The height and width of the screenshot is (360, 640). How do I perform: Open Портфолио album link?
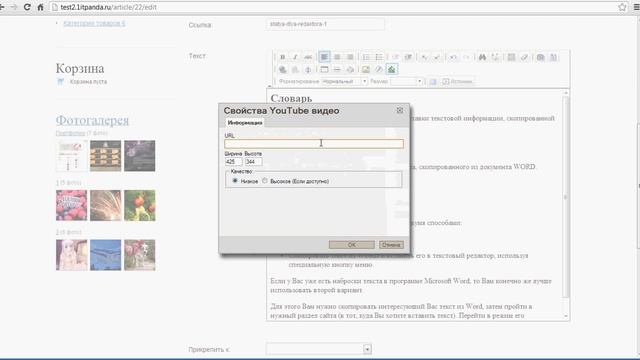click(x=70, y=133)
